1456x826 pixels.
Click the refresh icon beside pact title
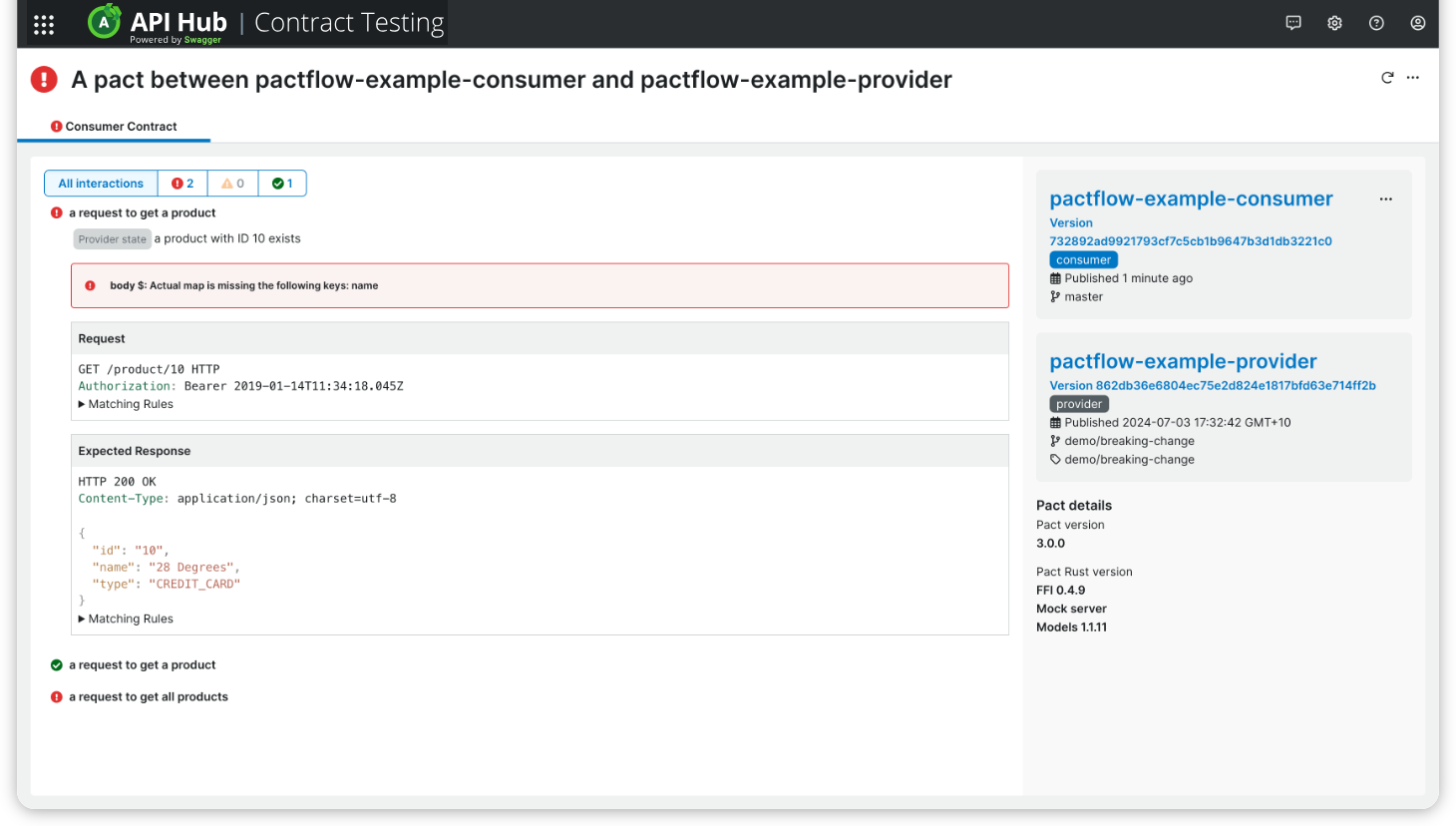1387,78
